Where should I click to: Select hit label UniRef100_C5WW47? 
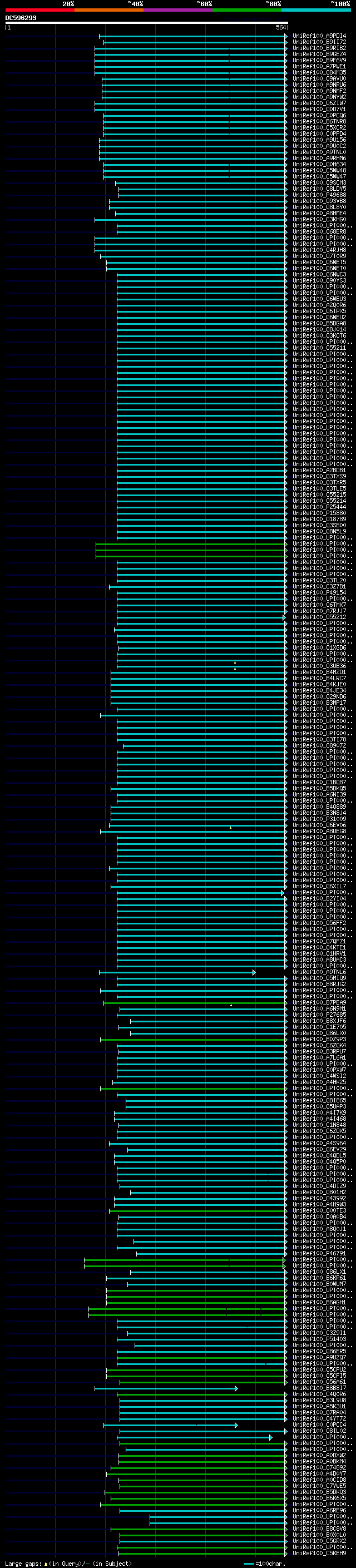coord(319,176)
